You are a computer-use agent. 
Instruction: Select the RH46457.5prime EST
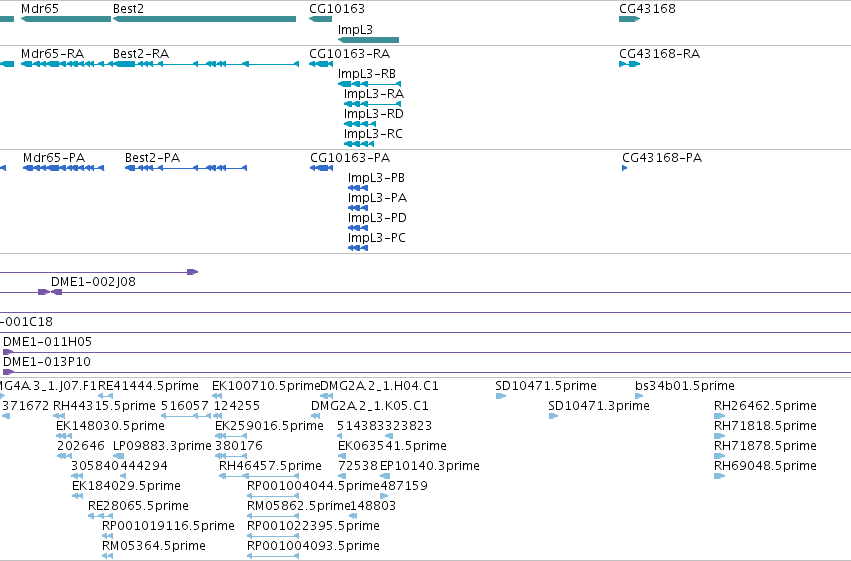[259, 476]
